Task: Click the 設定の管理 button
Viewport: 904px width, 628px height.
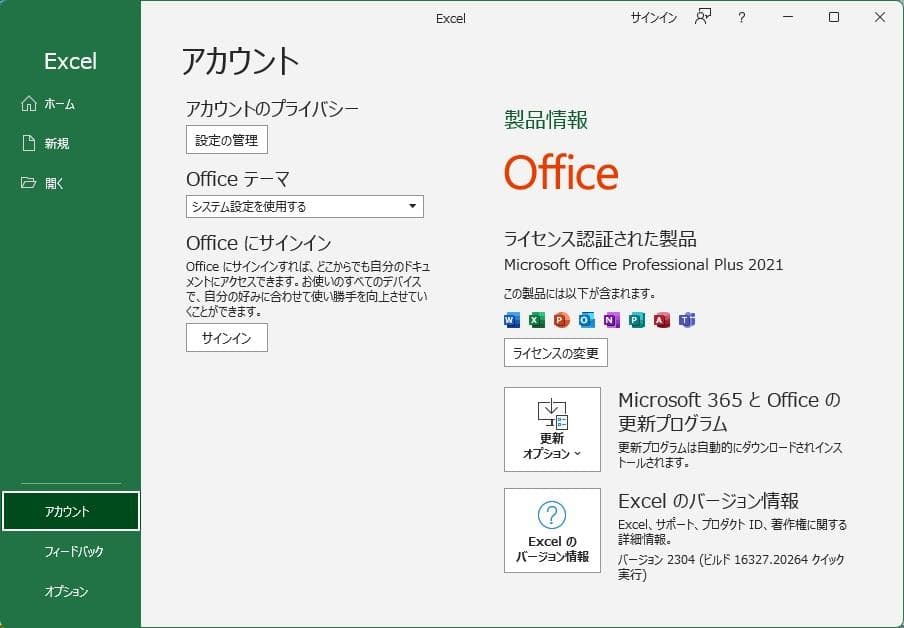Action: point(226,139)
